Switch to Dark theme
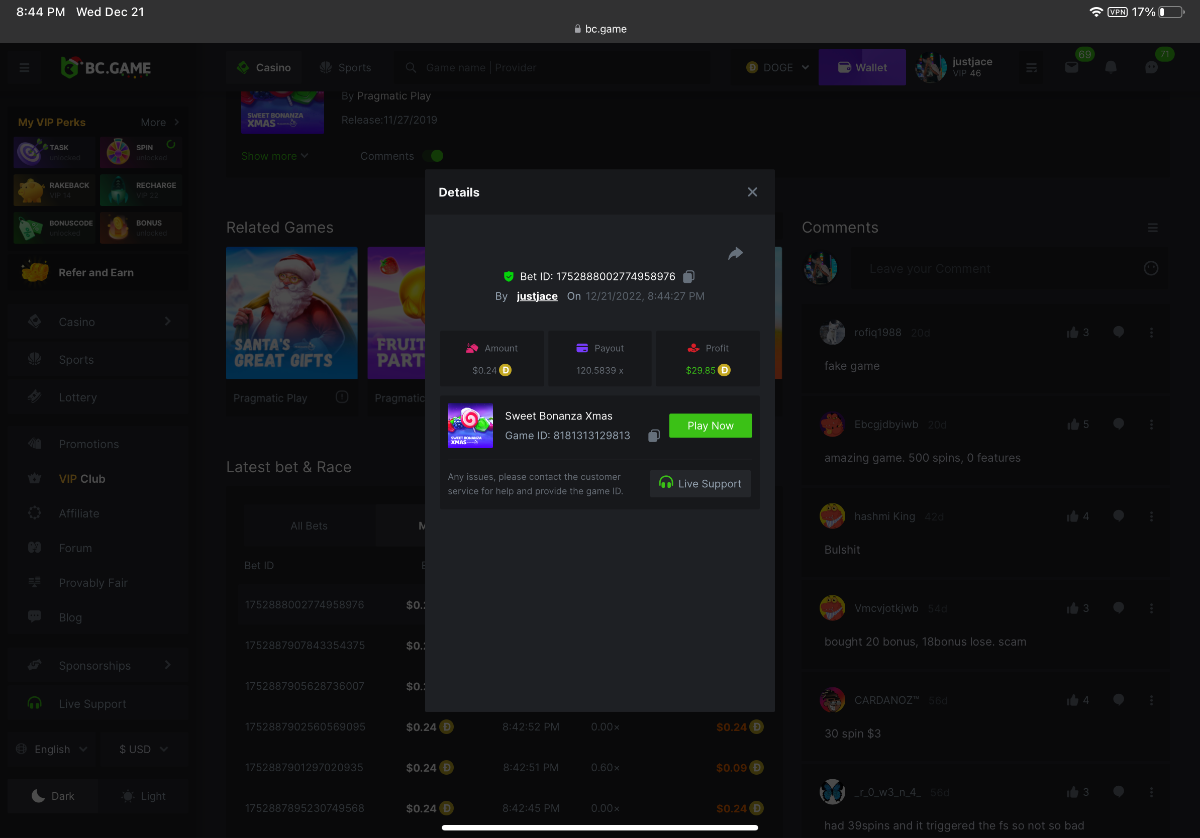This screenshot has width=1200, height=838. [x=54, y=796]
